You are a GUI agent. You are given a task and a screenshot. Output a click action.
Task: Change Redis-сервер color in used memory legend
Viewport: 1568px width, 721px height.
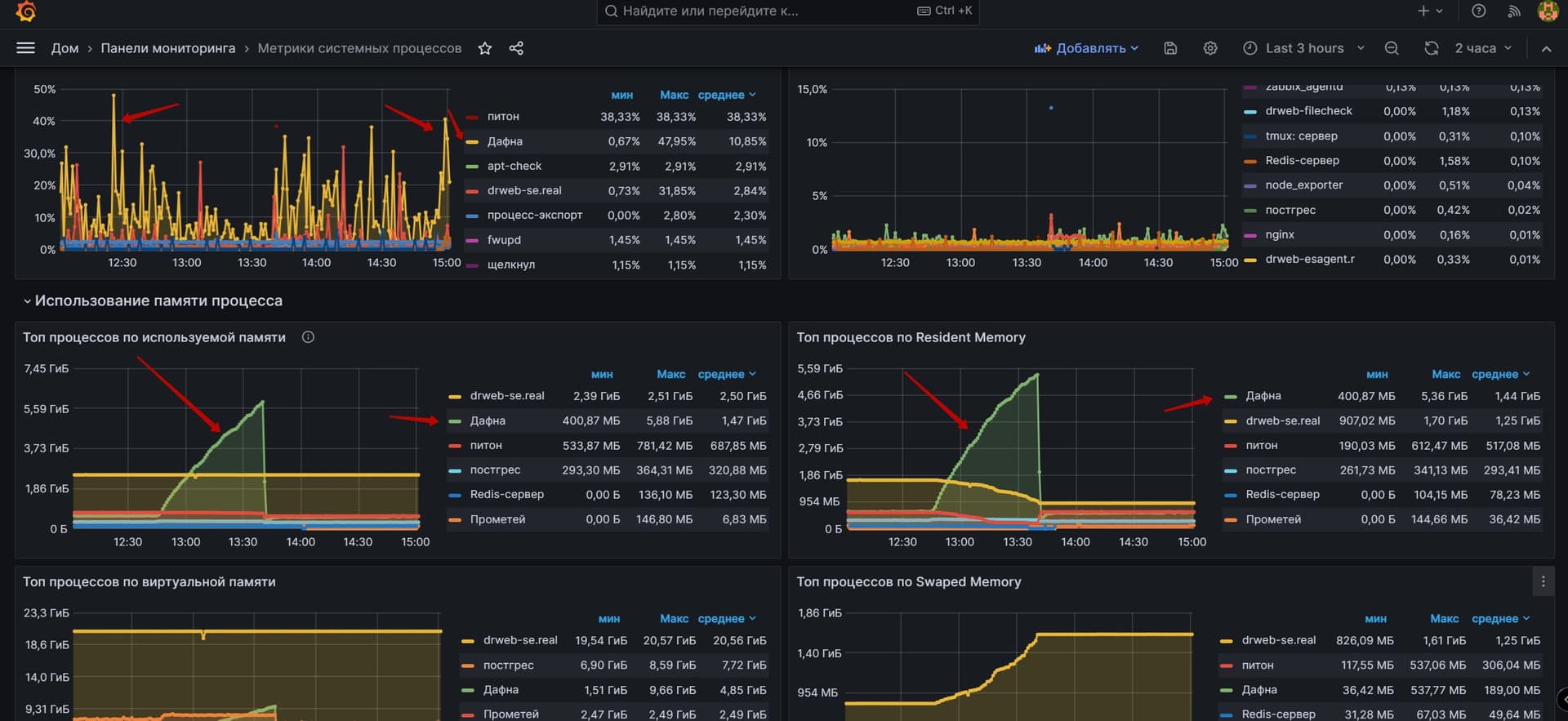pos(455,496)
